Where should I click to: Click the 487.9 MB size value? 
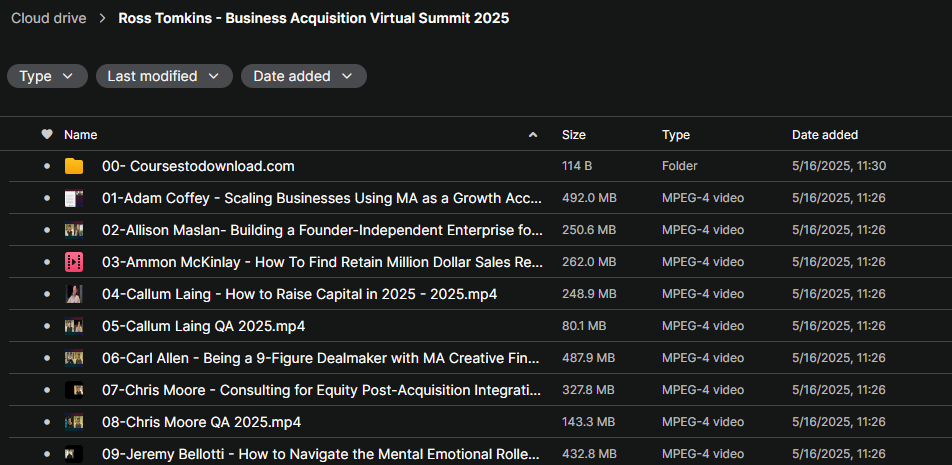click(589, 358)
